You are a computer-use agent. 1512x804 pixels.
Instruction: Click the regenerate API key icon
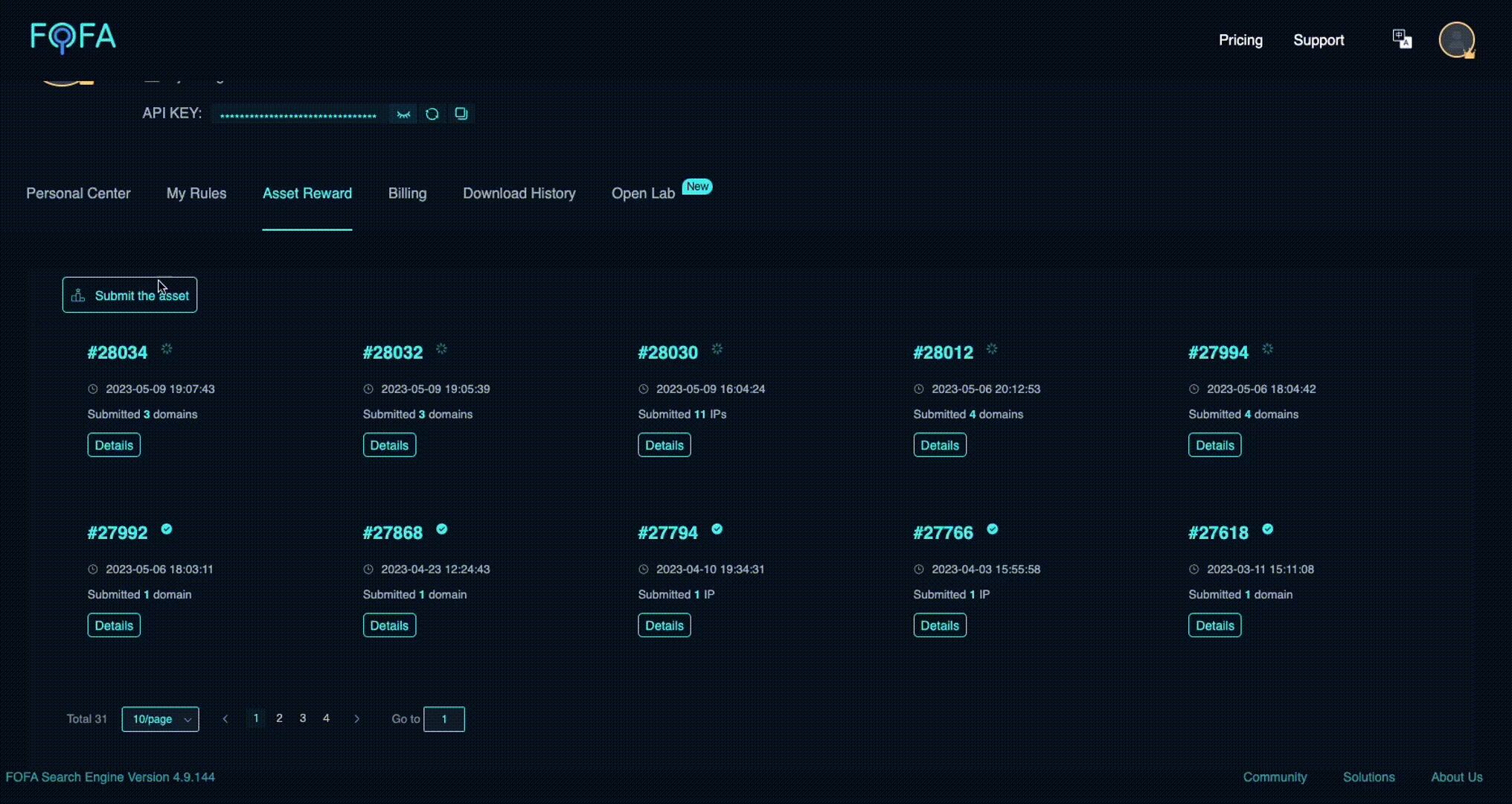coord(432,114)
